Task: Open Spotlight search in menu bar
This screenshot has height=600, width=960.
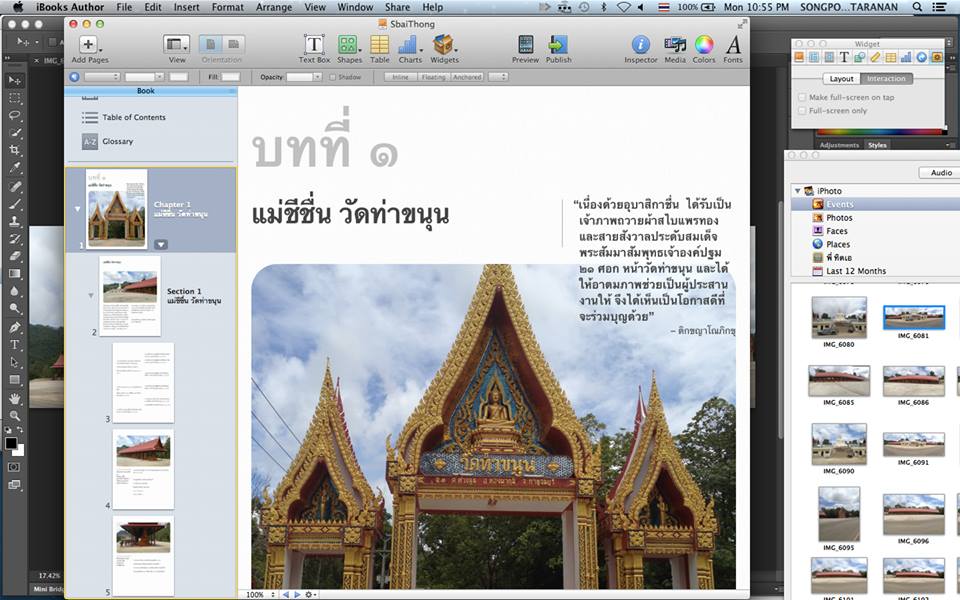Action: click(917, 7)
